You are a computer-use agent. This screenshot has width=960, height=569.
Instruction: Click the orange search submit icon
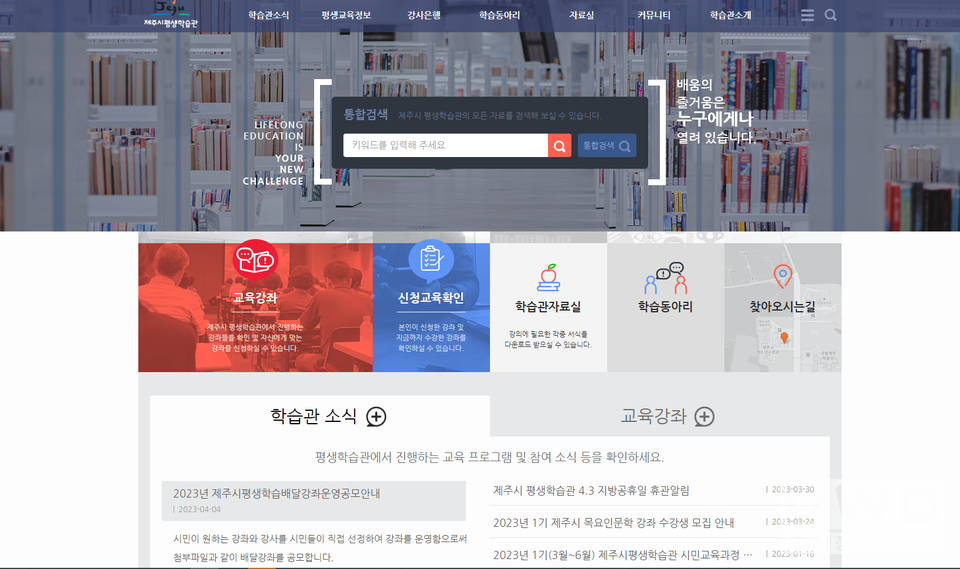pyautogui.click(x=560, y=146)
